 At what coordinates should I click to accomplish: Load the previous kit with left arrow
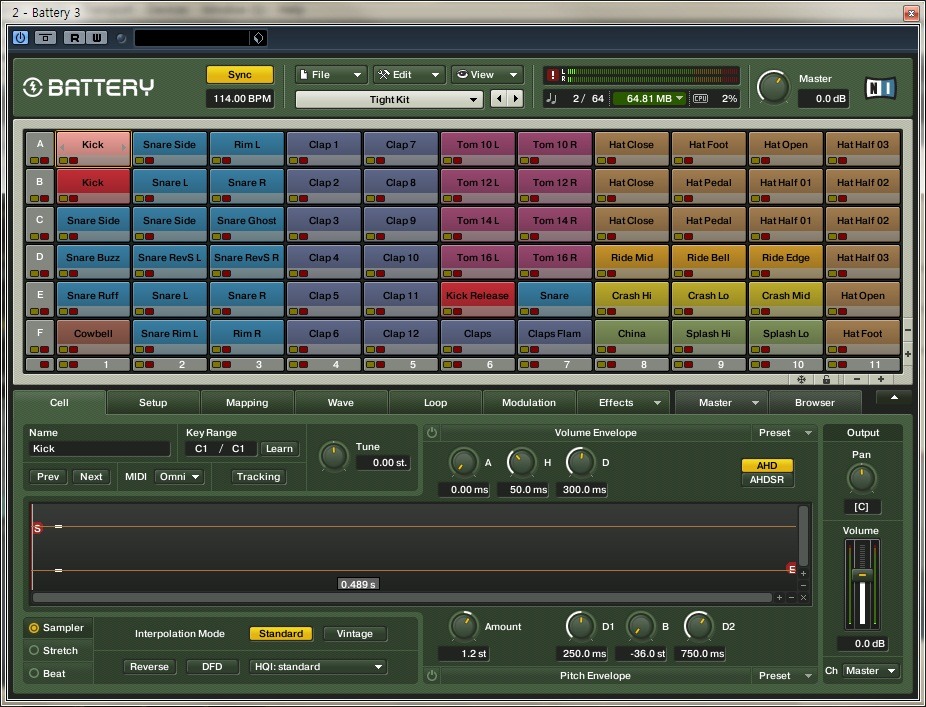point(499,99)
